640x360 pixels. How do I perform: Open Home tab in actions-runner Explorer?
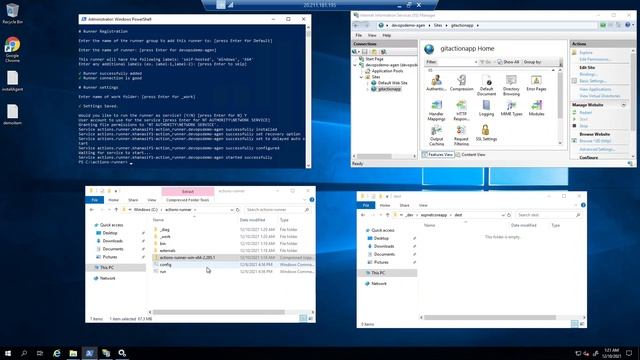[x=113, y=200]
